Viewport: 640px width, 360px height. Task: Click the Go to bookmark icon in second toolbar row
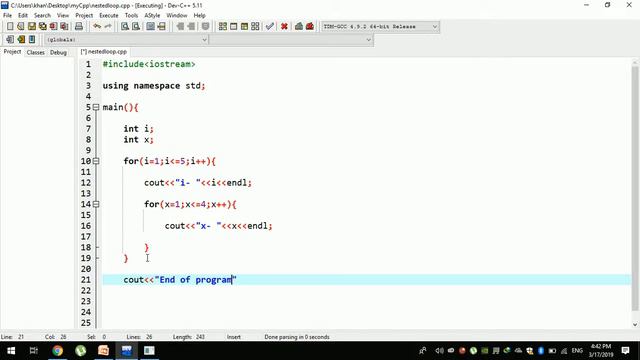[x=32, y=40]
